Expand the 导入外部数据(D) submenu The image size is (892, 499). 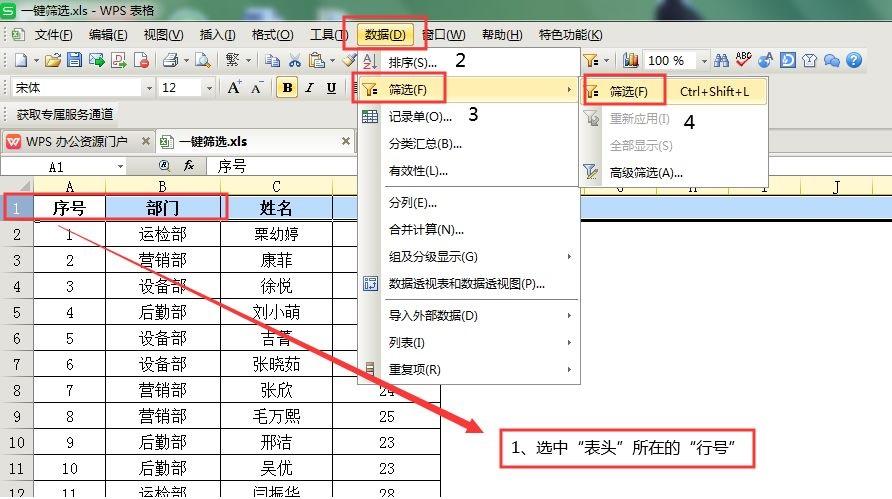(x=569, y=315)
